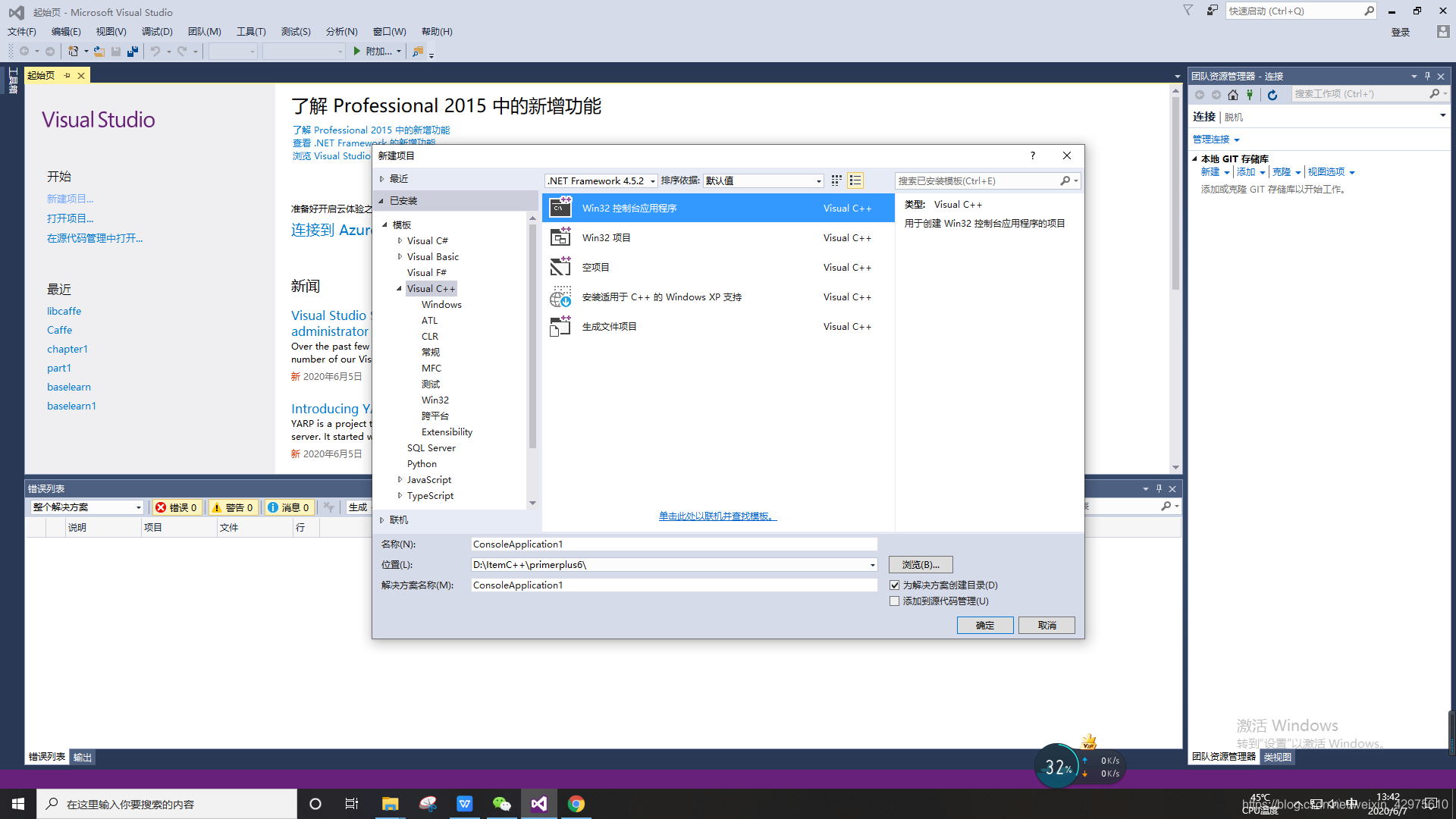The image size is (1456, 819).
Task: Click the feedback icon beside quick launch
Action: pyautogui.click(x=1212, y=11)
